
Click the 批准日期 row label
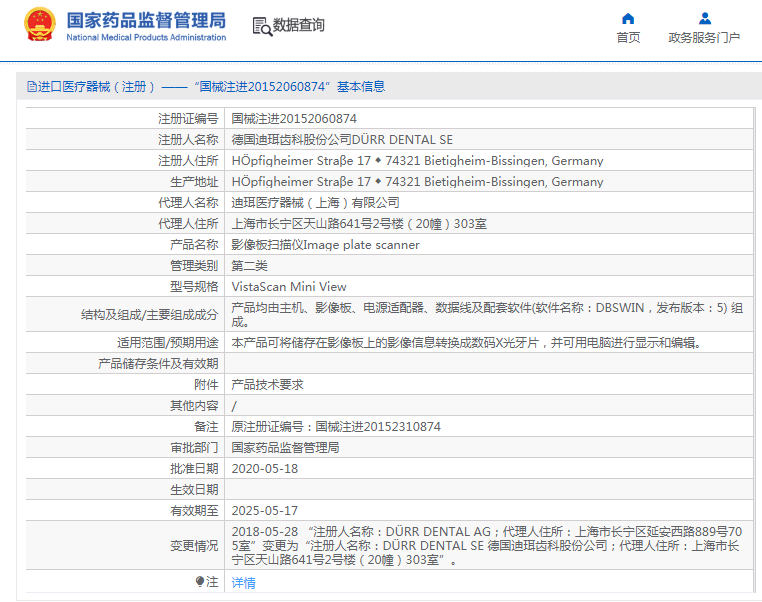pos(194,469)
